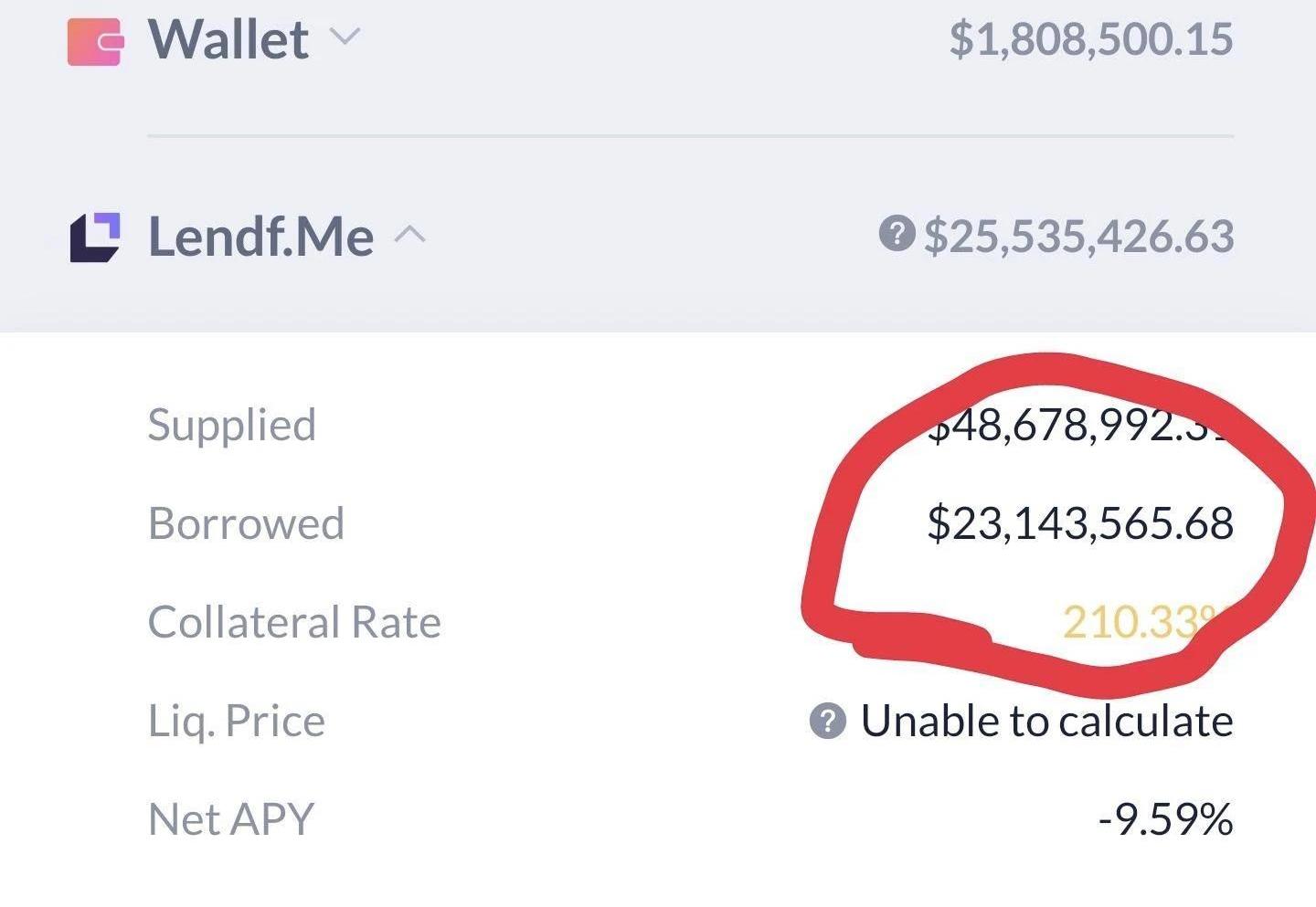Click the Collateral Rate label

pyautogui.click(x=294, y=622)
